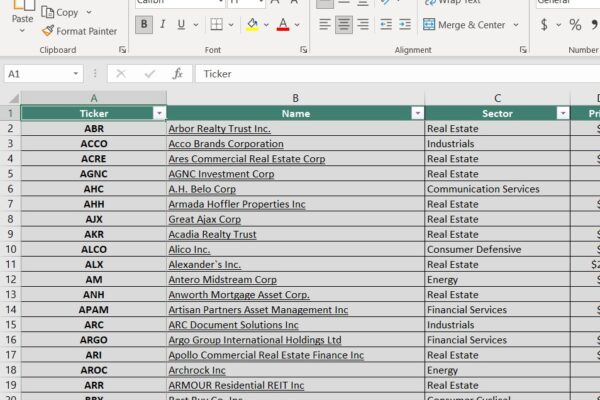Open Merge & Center dropdown arrow

pyautogui.click(x=516, y=25)
